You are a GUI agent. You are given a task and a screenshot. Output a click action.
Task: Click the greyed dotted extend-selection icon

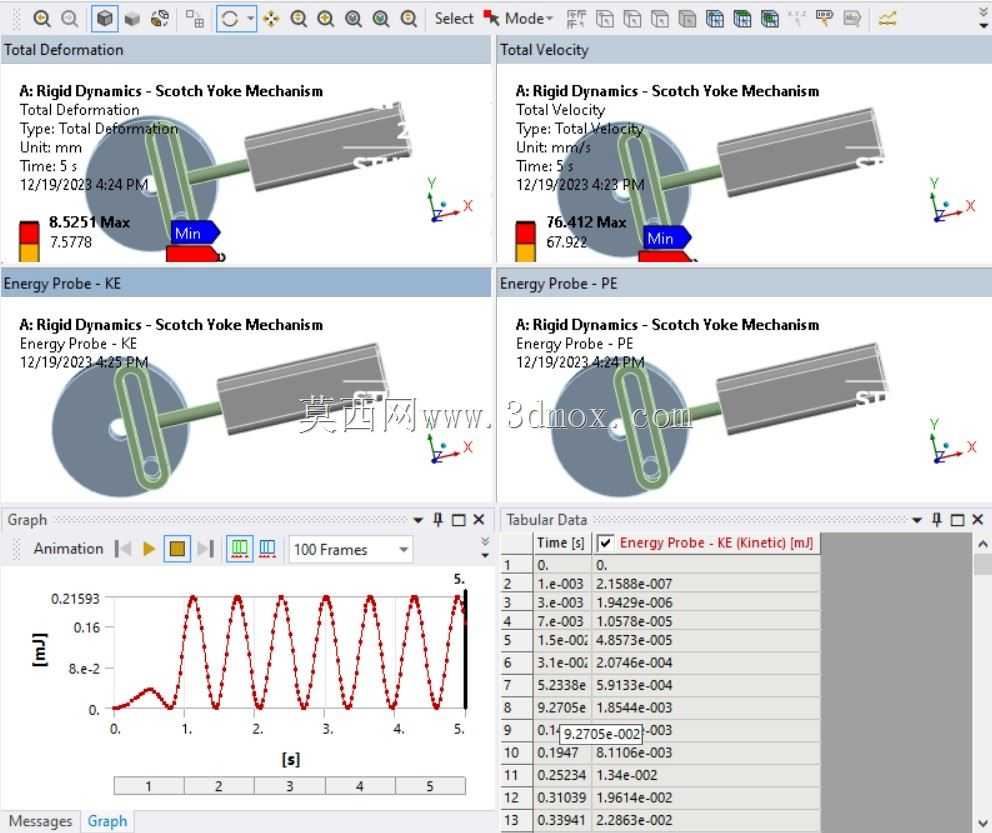(x=797, y=19)
